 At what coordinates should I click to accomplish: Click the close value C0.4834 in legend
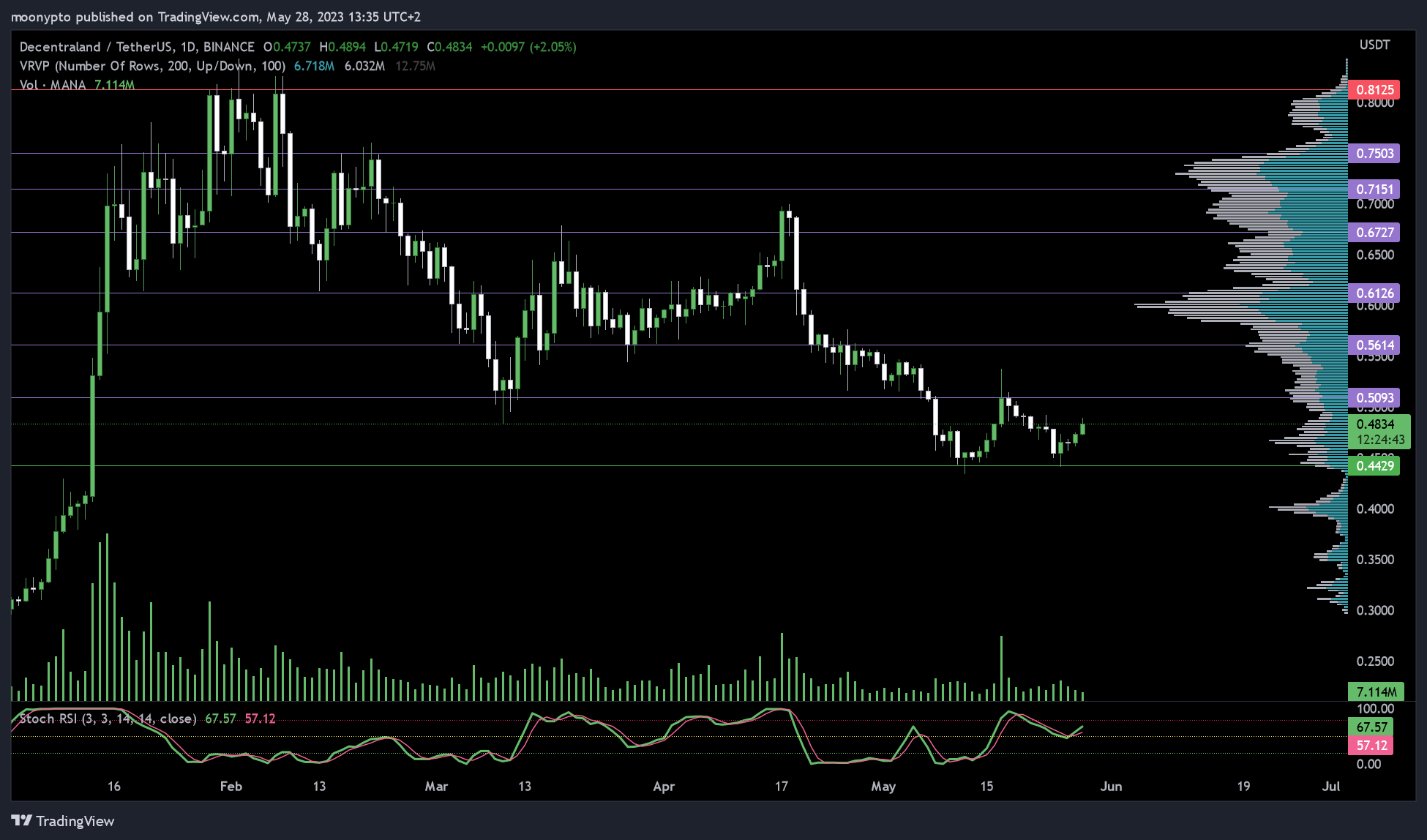pyautogui.click(x=450, y=47)
